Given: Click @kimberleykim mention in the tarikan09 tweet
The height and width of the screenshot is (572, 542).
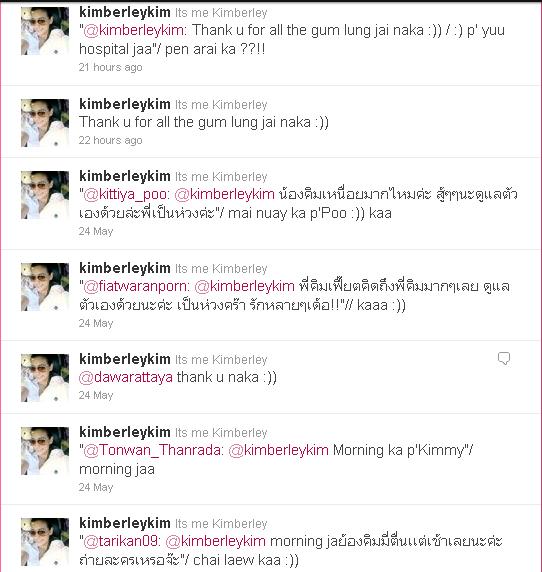Looking at the screenshot, I should pyautogui.click(x=216, y=541).
